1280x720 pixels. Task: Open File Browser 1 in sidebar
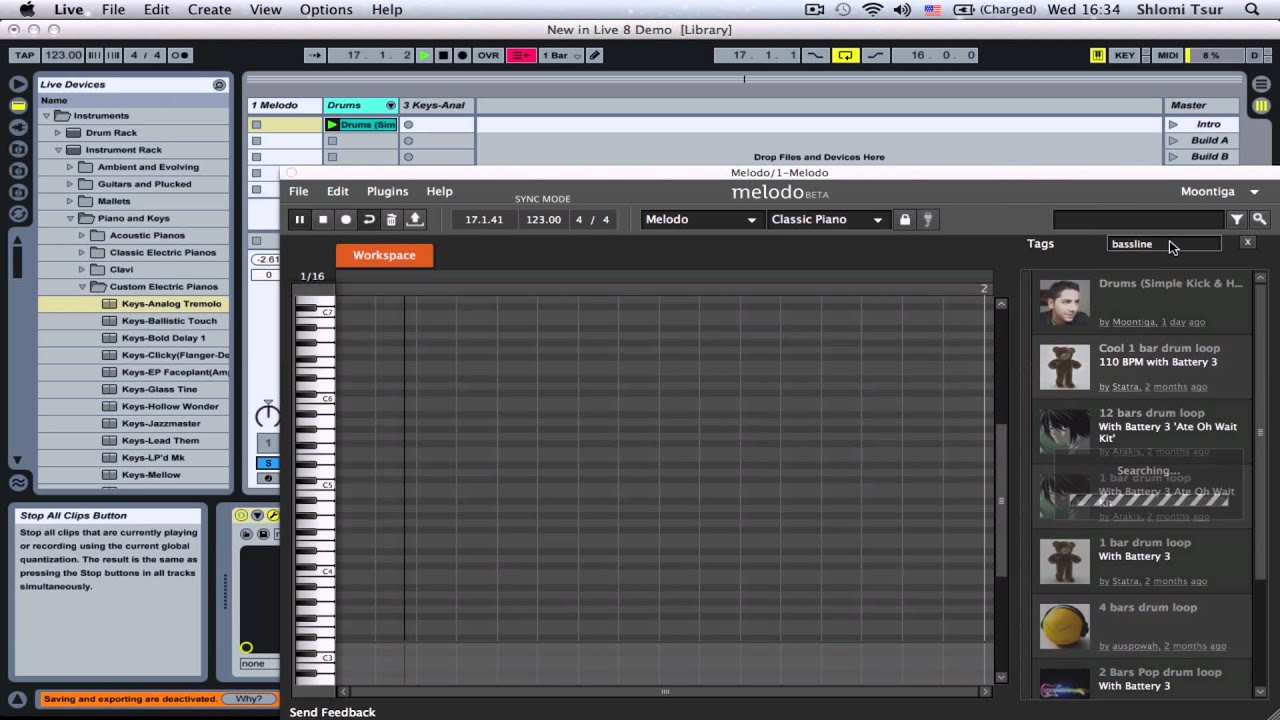18,149
